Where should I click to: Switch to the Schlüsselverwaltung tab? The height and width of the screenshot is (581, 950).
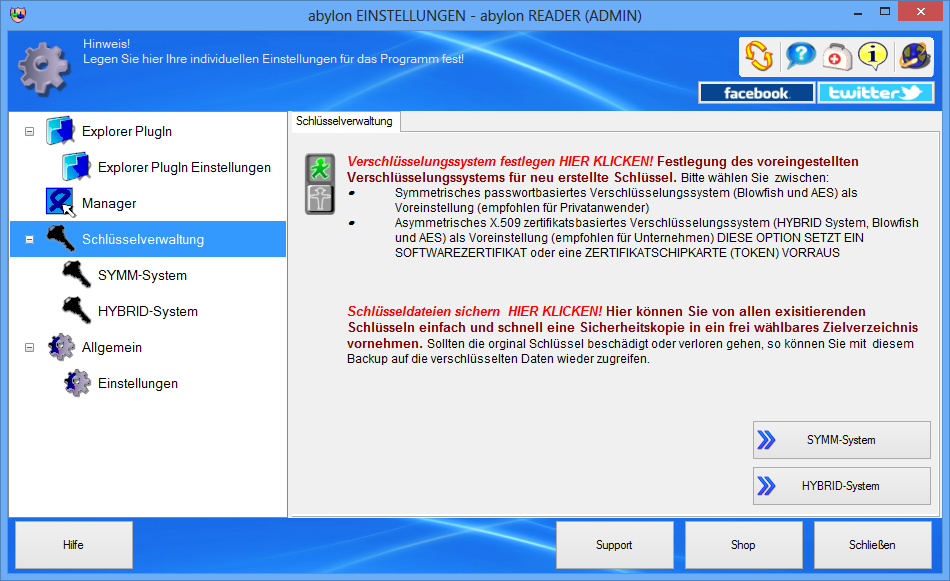(x=344, y=121)
